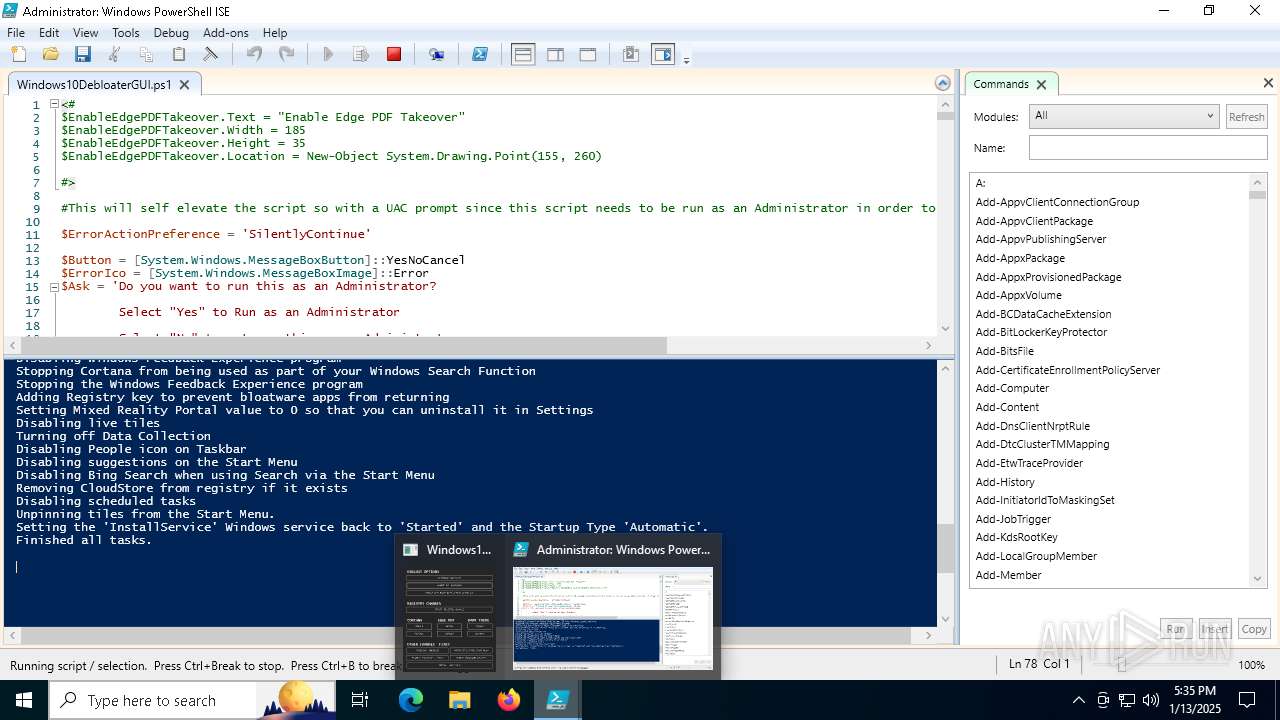Click the Copy toolbar icon
The width and height of the screenshot is (1280, 720).
tap(146, 55)
